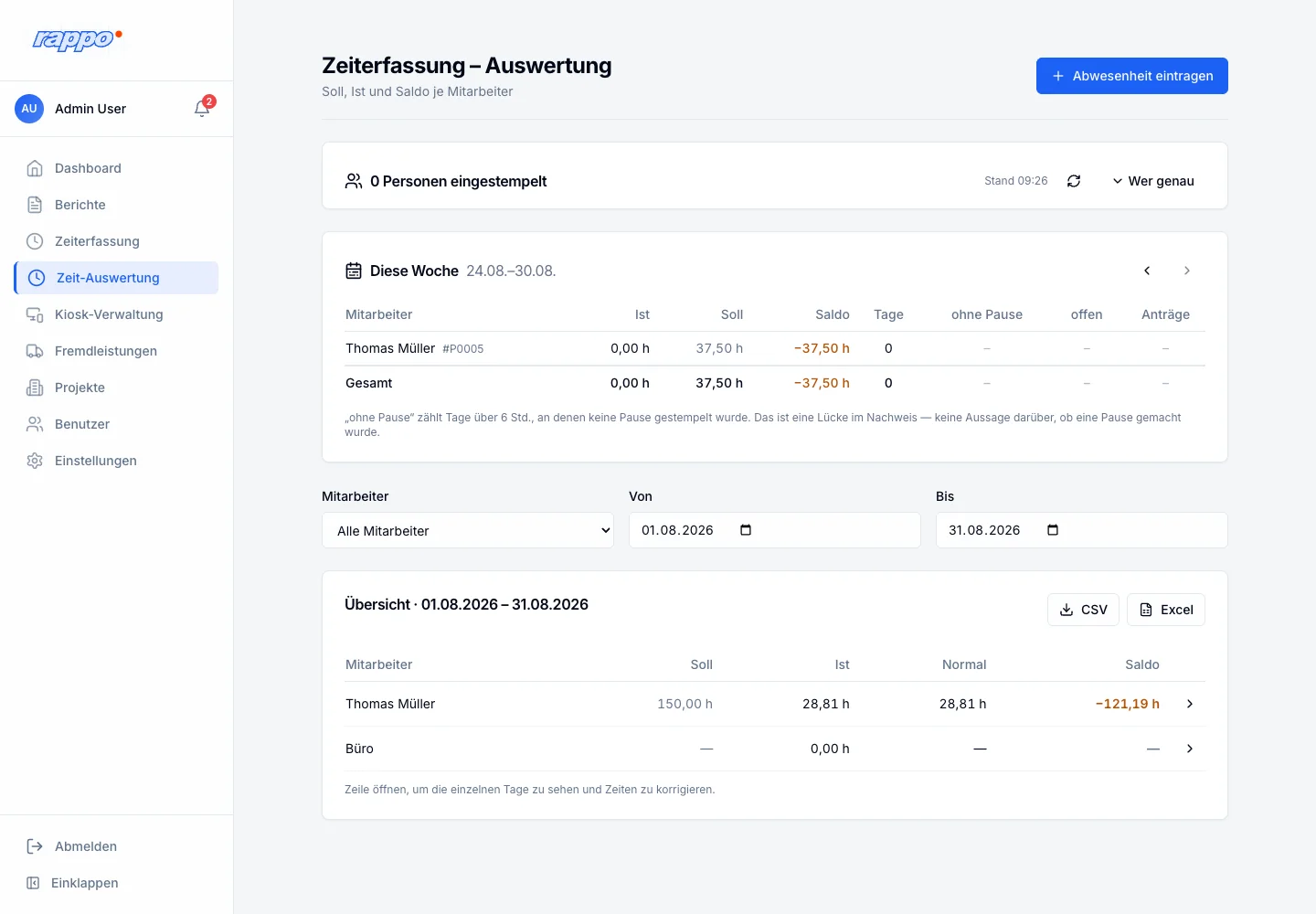Click the 150,00 h Soll value
This screenshot has height=914, width=1316.
pyautogui.click(x=685, y=704)
